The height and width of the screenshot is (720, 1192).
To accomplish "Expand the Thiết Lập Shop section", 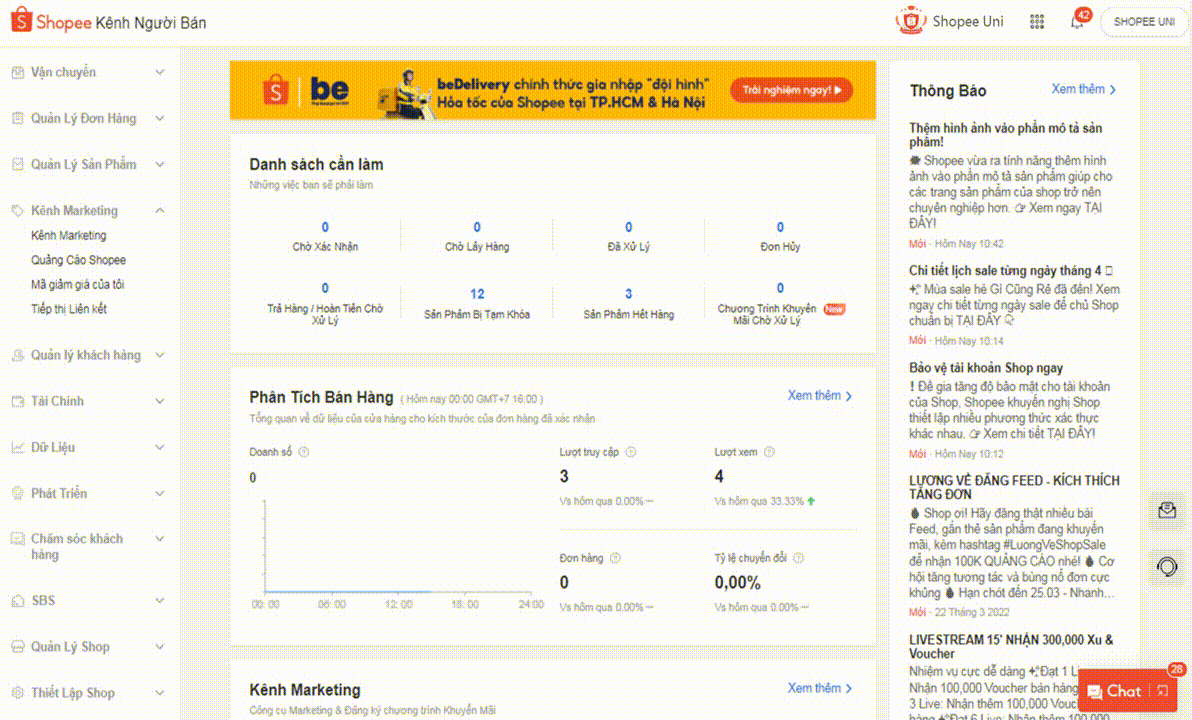I will tap(160, 692).
